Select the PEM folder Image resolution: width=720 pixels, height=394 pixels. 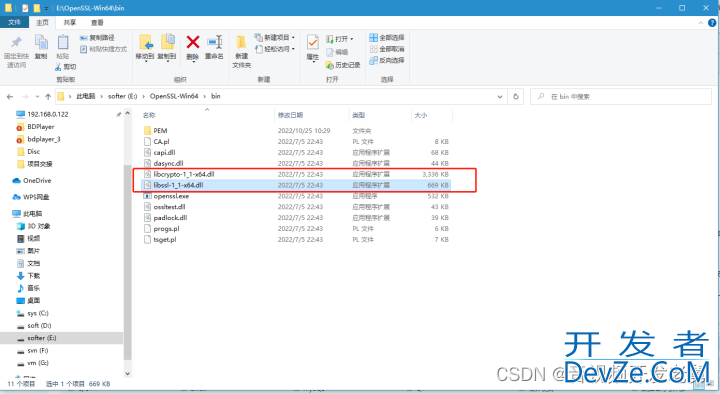coord(160,130)
